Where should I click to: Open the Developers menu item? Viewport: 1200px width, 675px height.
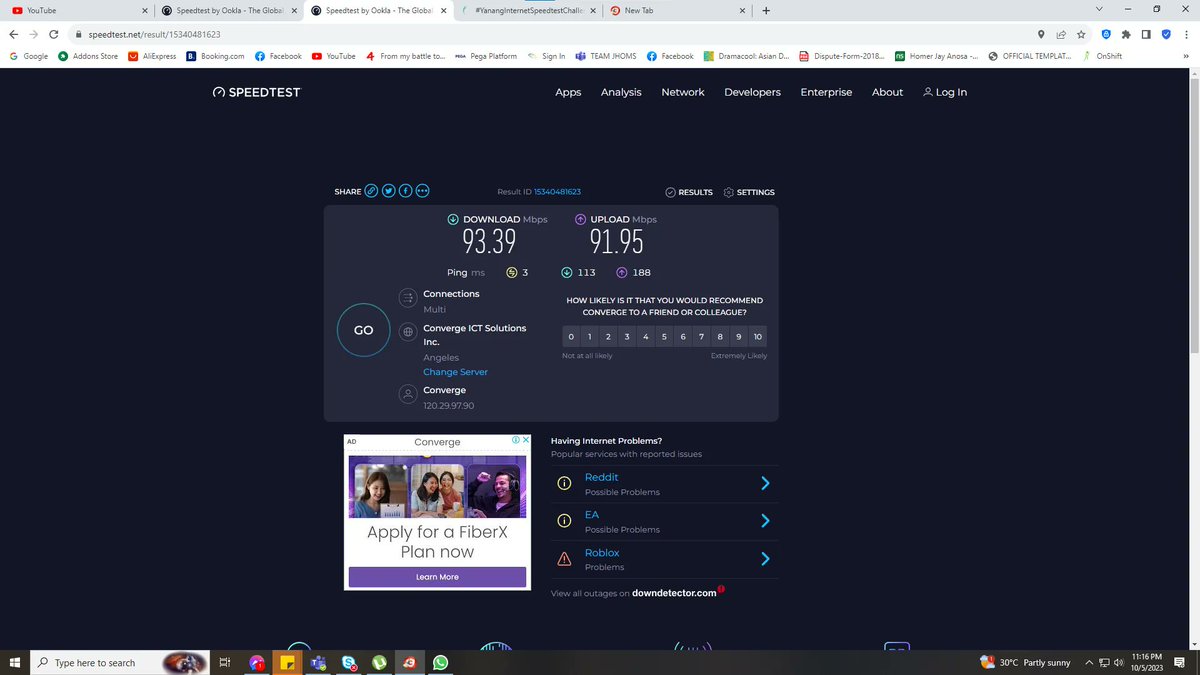pos(752,92)
